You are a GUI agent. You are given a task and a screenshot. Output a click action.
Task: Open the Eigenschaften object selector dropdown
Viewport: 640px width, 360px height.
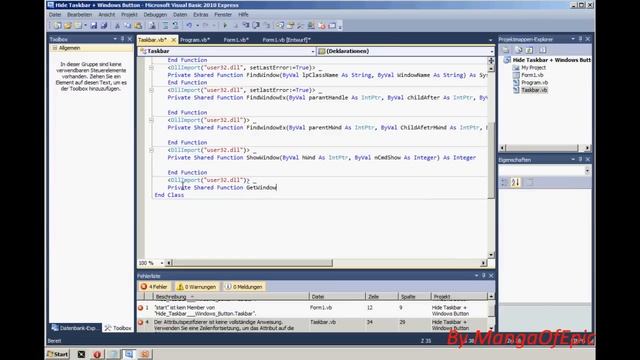587,171
